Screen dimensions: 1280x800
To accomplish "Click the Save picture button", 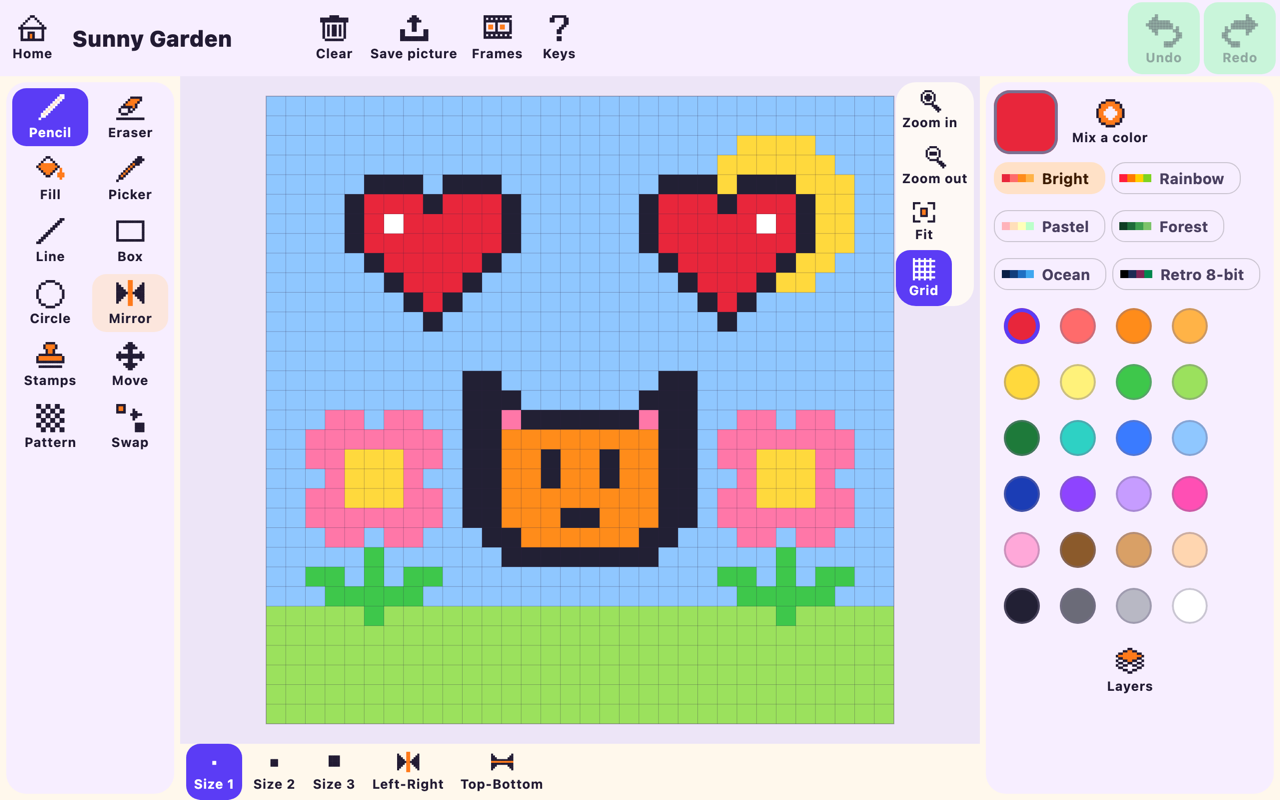I will [414, 38].
